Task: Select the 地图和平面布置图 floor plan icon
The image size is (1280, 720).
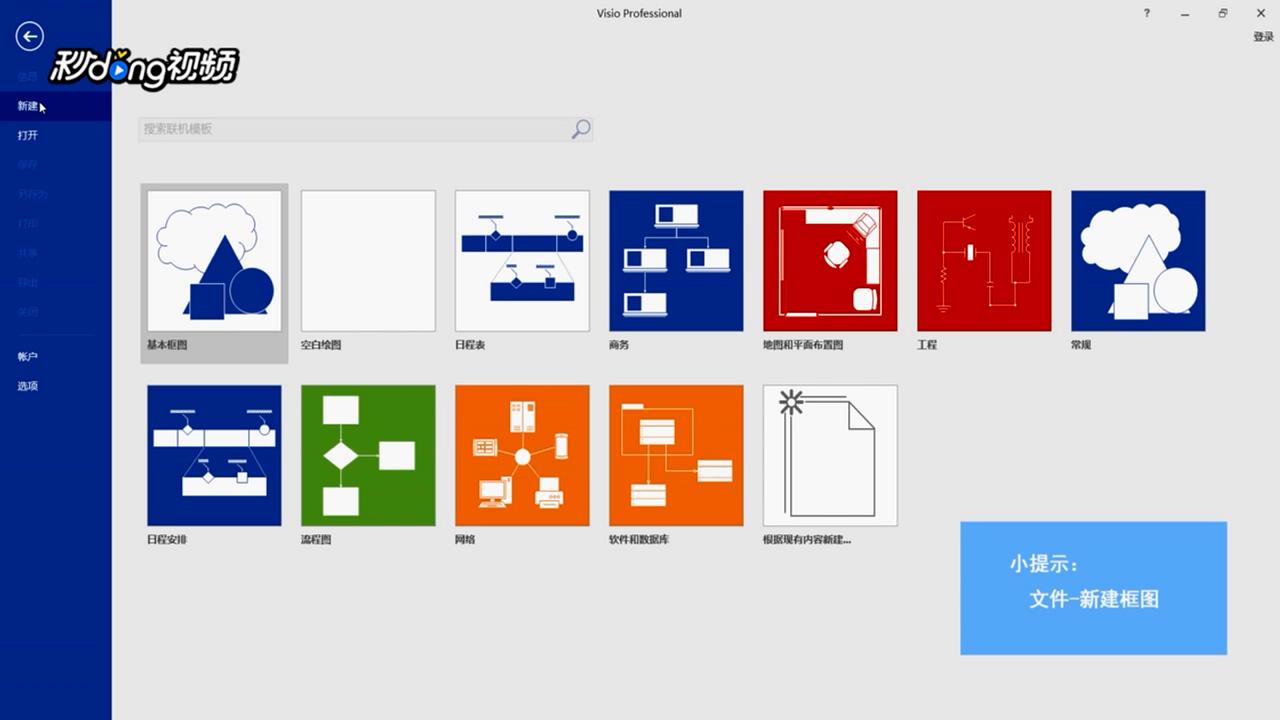Action: point(830,261)
